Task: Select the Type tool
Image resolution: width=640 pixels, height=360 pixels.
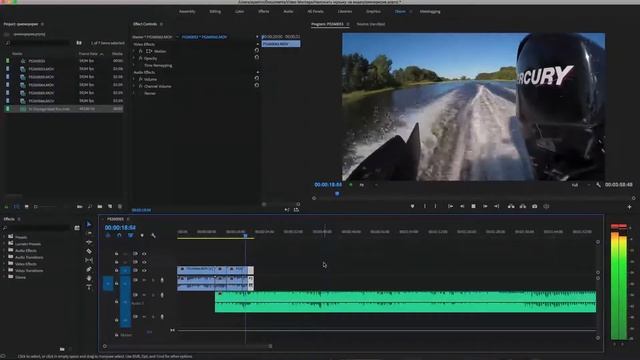Action: click(89, 287)
